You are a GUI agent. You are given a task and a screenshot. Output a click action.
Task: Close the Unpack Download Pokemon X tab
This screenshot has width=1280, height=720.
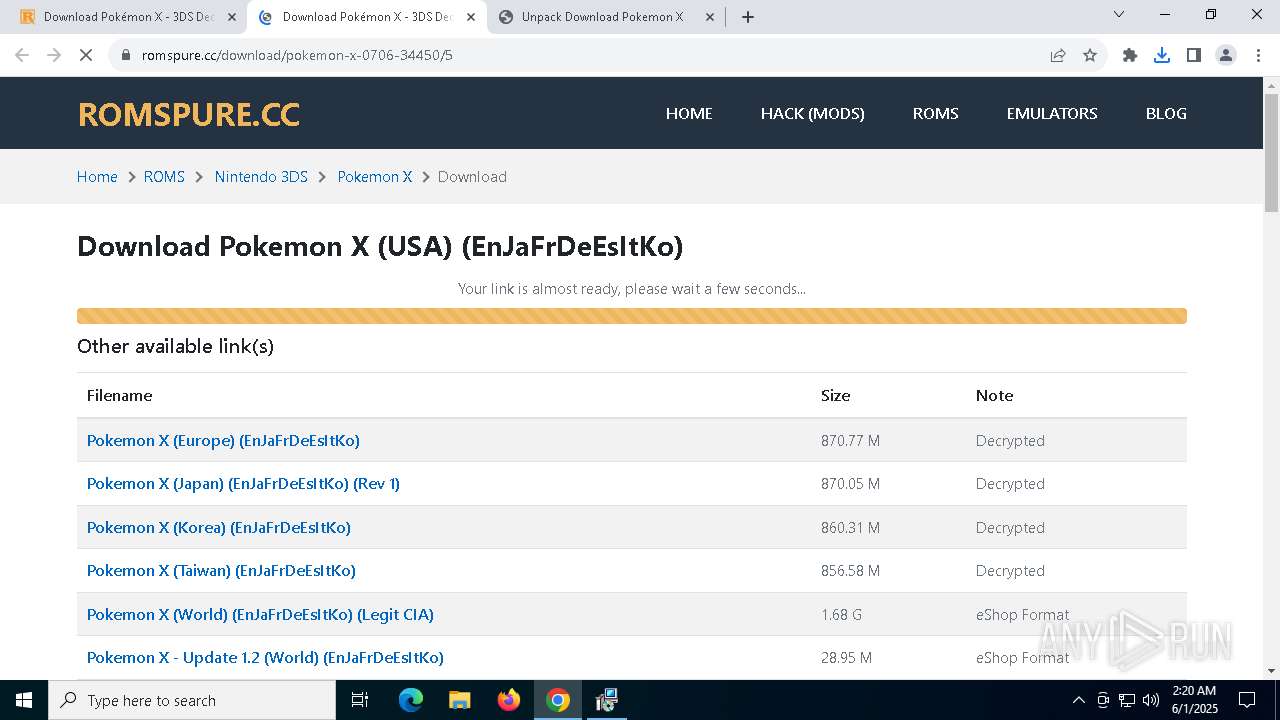[710, 17]
